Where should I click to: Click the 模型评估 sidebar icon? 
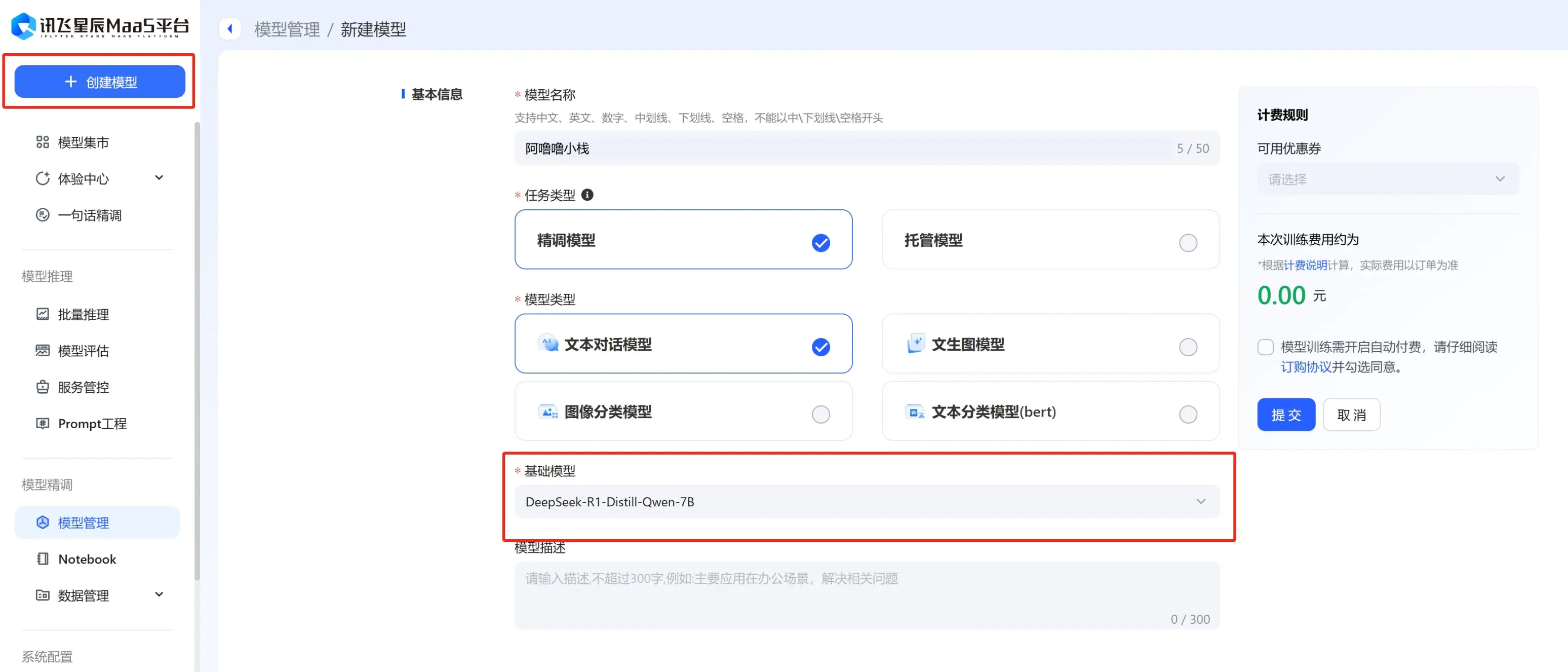43,350
